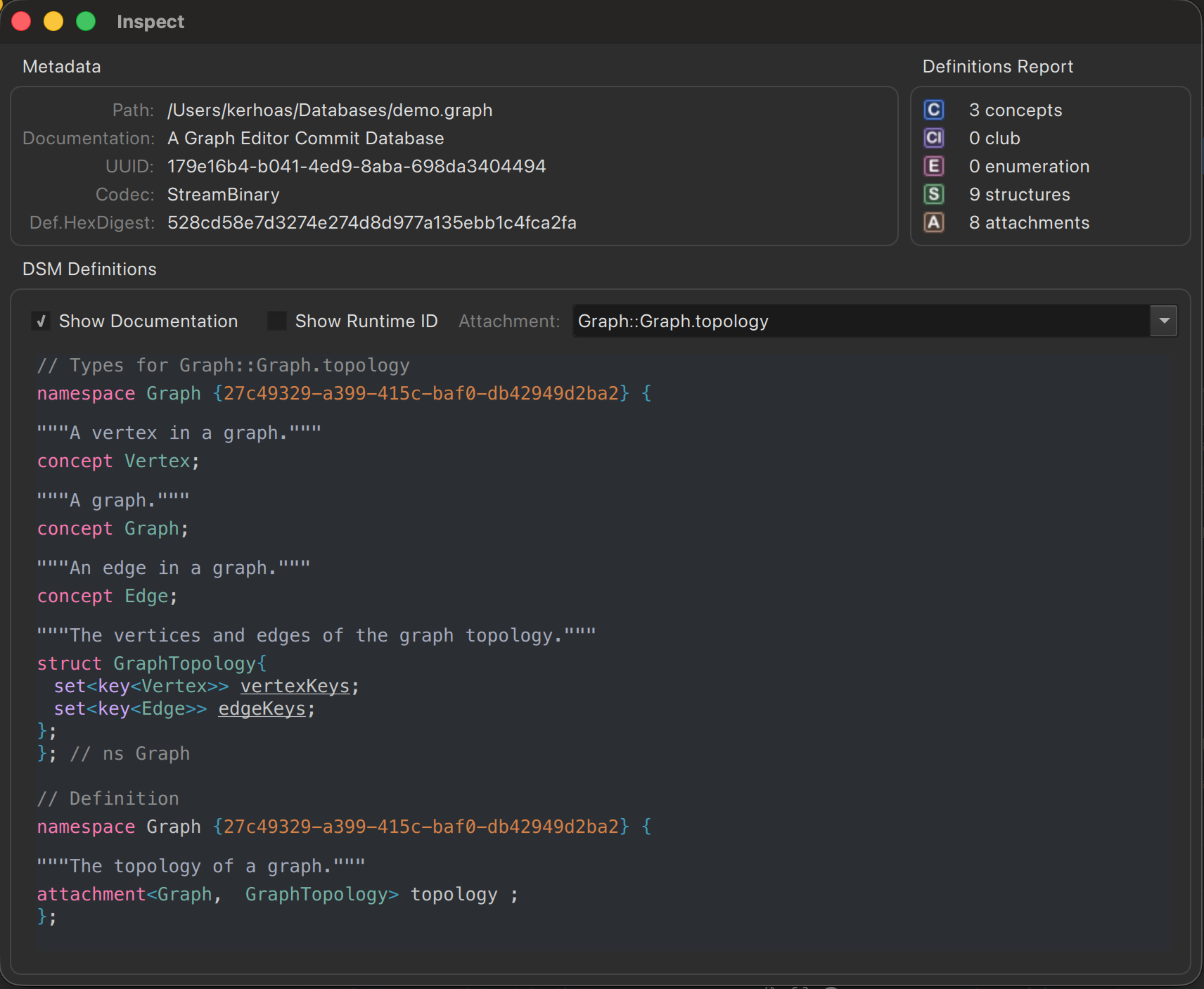Select the Attachments "A" icon
The height and width of the screenshot is (989, 1204).
[x=933, y=222]
